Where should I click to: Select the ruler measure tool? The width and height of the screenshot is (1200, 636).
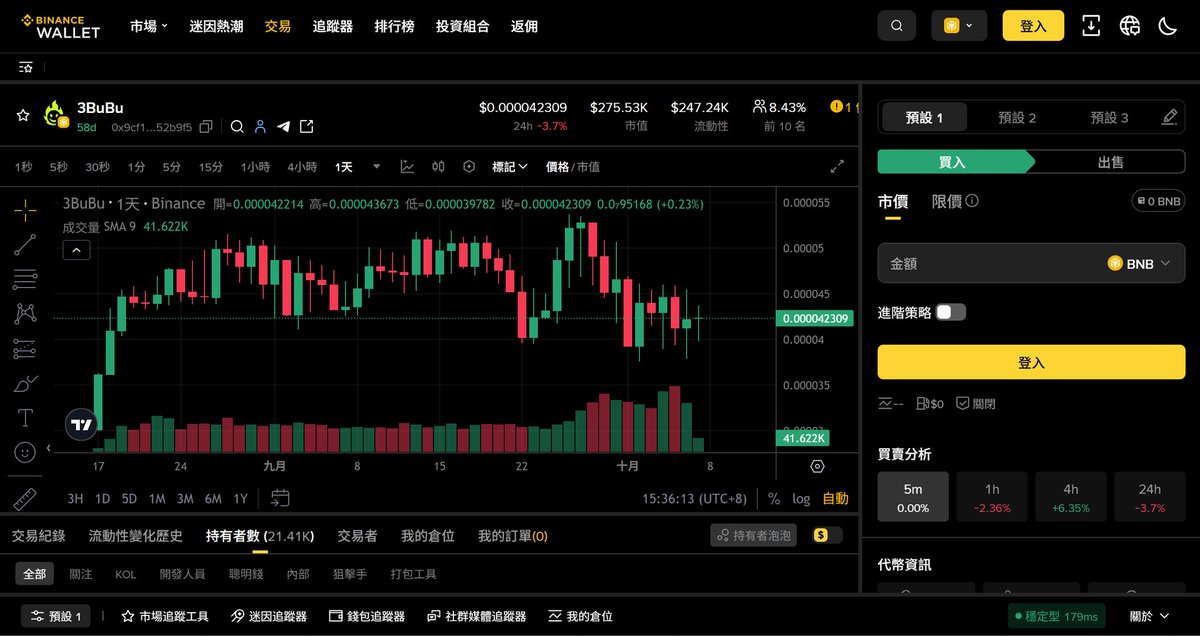pos(25,497)
